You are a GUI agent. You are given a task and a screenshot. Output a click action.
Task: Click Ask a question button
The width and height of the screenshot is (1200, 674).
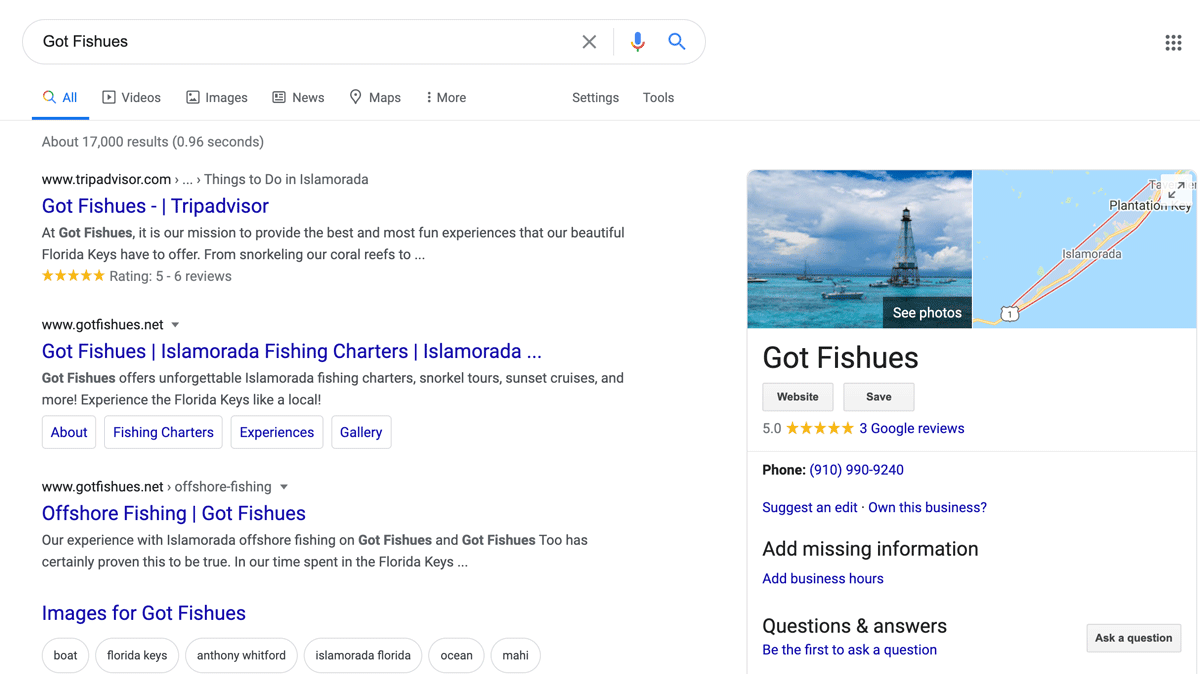pyautogui.click(x=1134, y=638)
